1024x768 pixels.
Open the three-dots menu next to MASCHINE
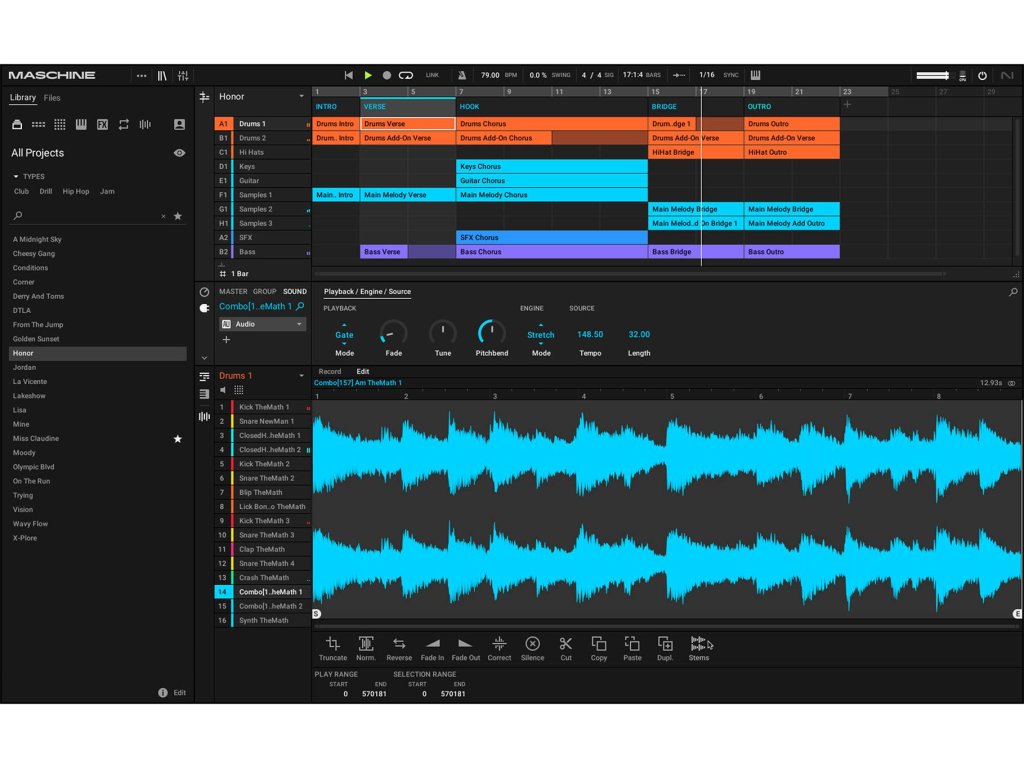pos(141,75)
